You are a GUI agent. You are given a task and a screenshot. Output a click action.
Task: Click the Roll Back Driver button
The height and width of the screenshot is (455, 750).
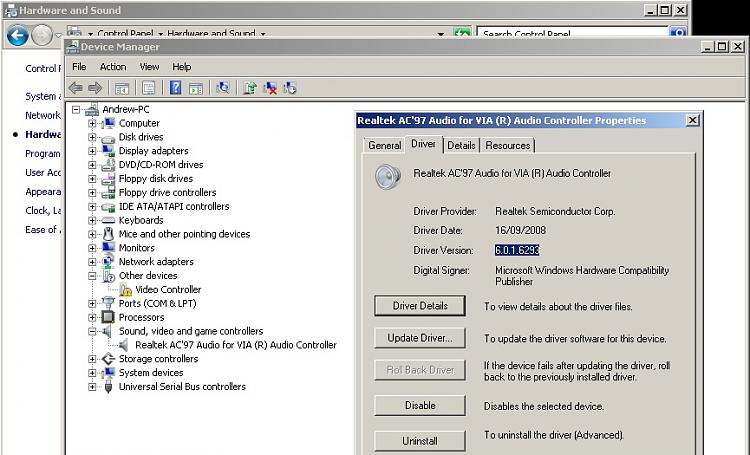[420, 370]
